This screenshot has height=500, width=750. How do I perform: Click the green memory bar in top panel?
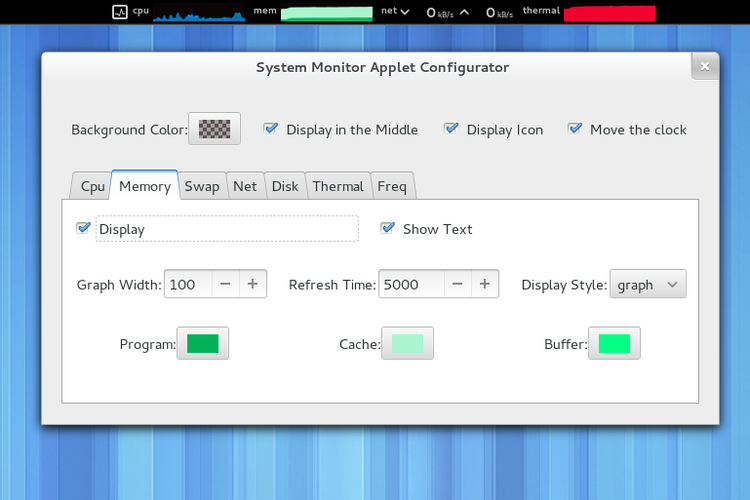325,13
